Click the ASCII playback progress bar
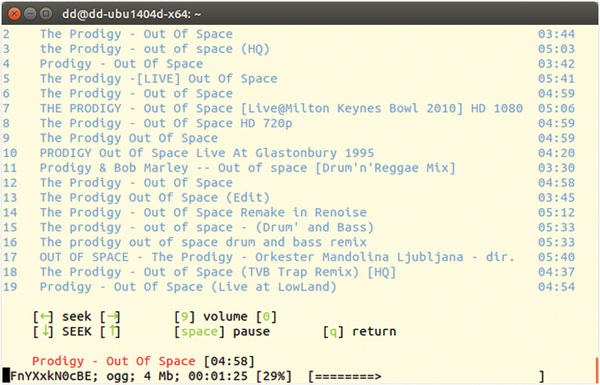The width and height of the screenshot is (600, 385). 426,376
